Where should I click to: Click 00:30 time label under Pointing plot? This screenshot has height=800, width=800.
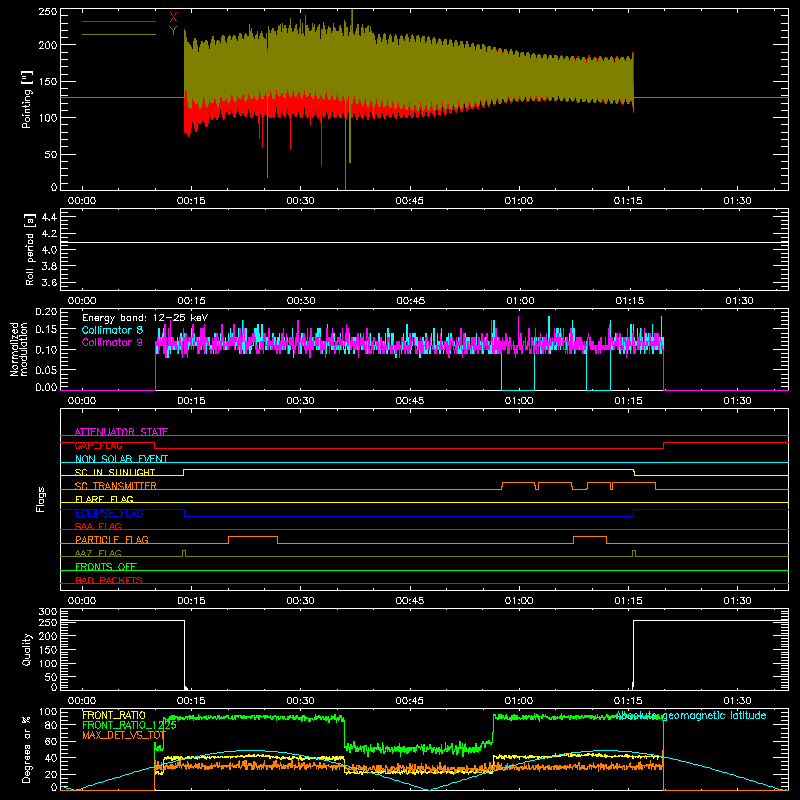[301, 201]
